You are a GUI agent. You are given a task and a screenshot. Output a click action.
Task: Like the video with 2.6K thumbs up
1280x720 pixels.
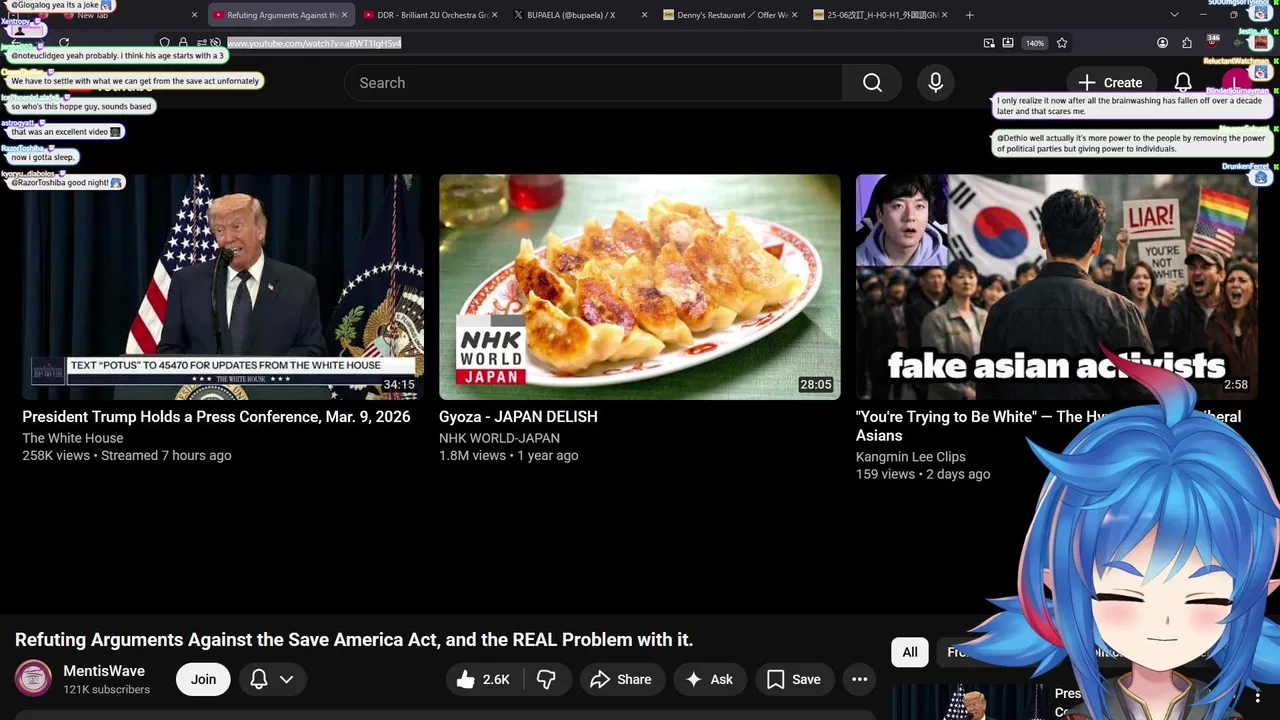pos(484,679)
